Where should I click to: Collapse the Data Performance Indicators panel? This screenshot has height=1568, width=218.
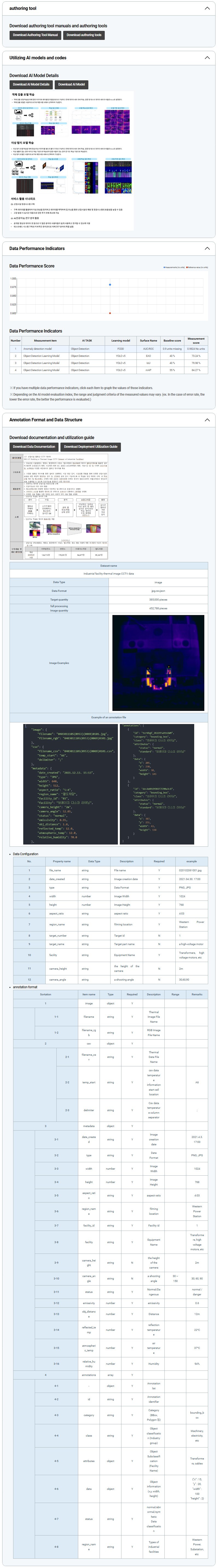click(207, 248)
